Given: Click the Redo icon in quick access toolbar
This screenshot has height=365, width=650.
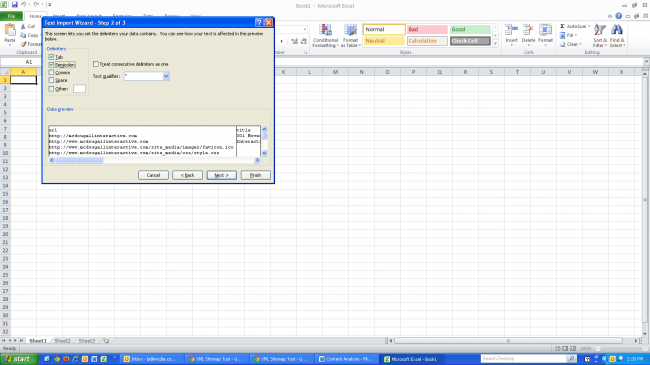Looking at the screenshot, I should (x=36, y=5).
